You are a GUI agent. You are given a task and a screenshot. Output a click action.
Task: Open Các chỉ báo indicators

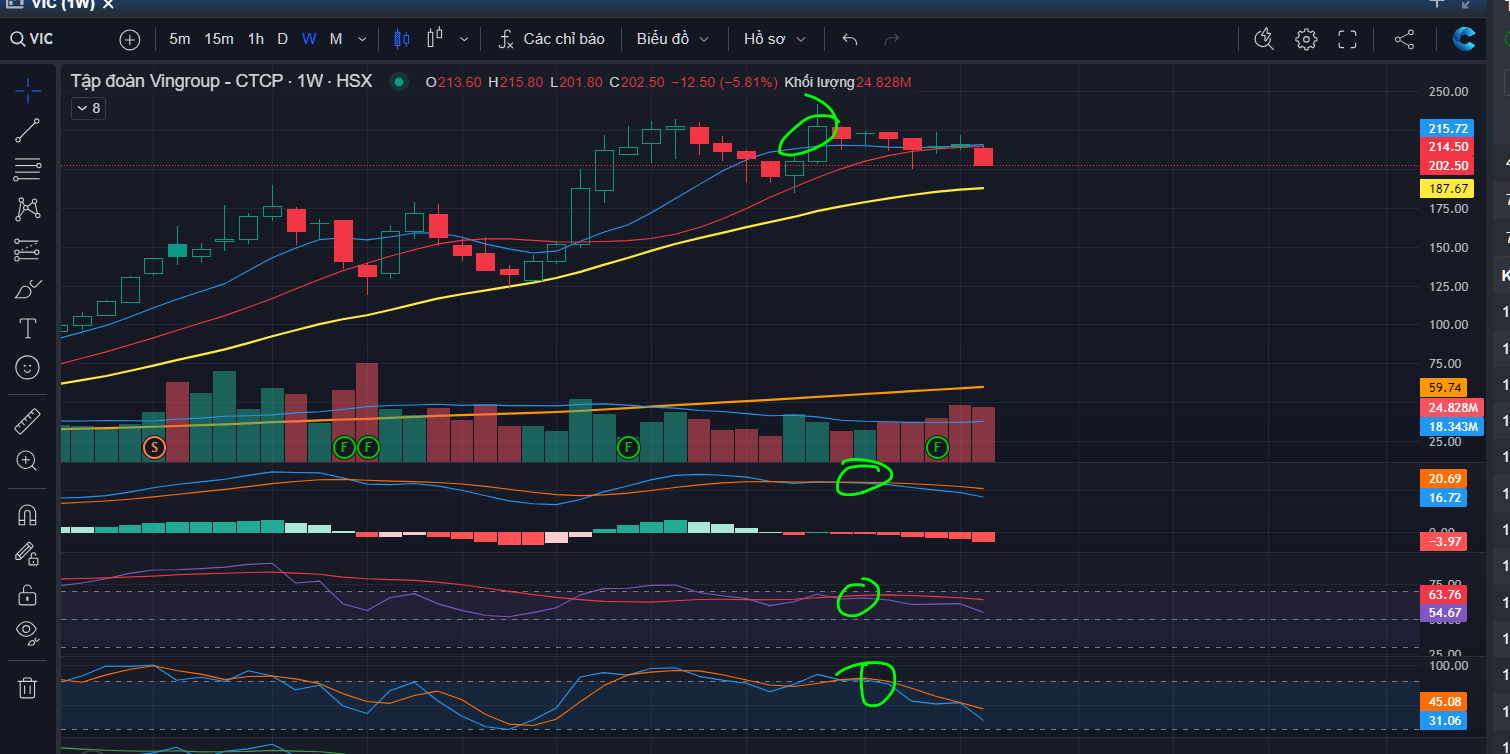552,40
